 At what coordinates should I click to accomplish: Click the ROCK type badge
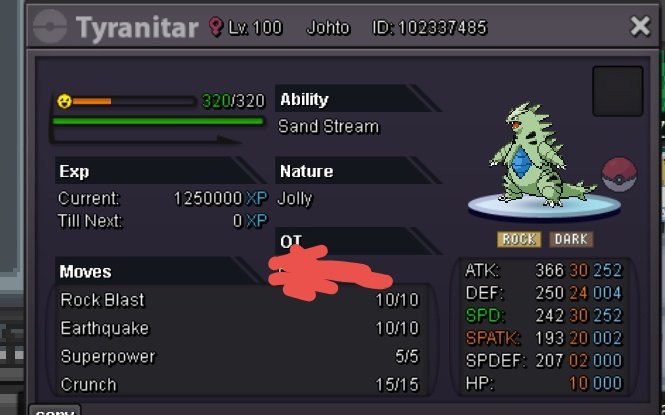(519, 239)
